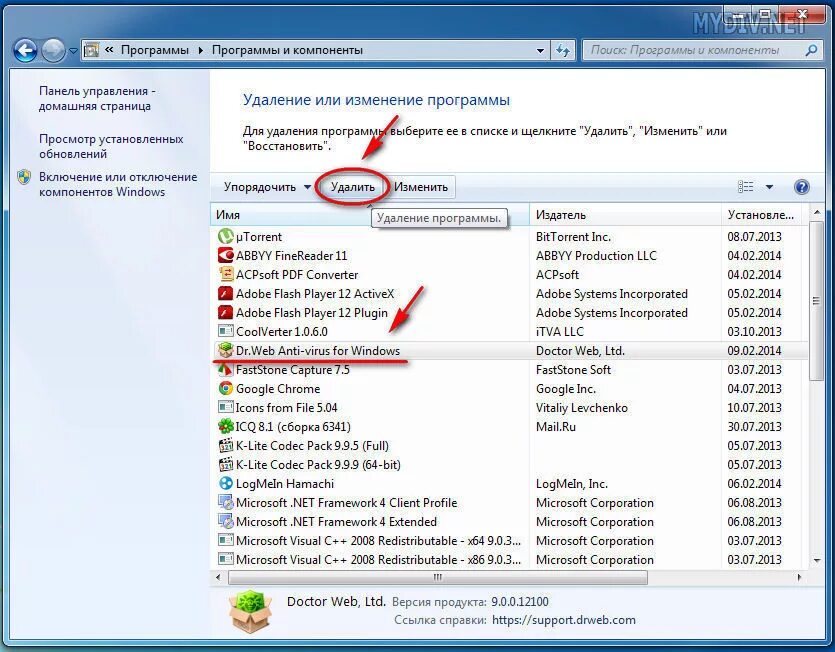Click the Back navigation arrow
The width and height of the screenshot is (835, 652).
tap(25, 51)
